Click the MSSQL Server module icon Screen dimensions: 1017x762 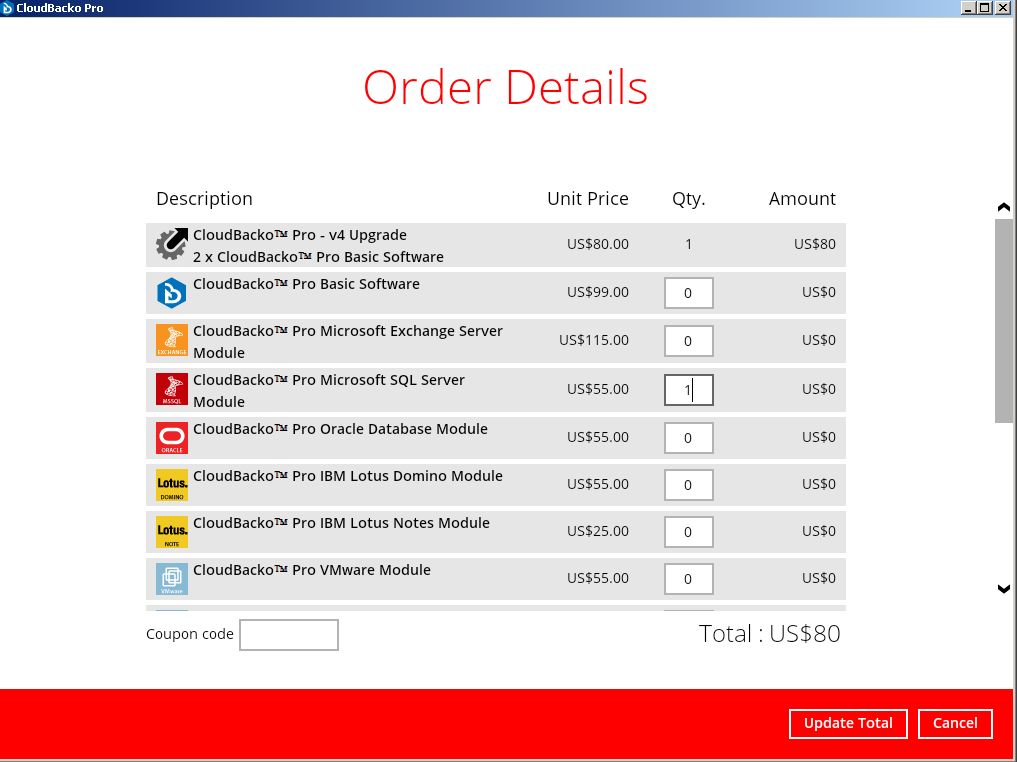172,389
